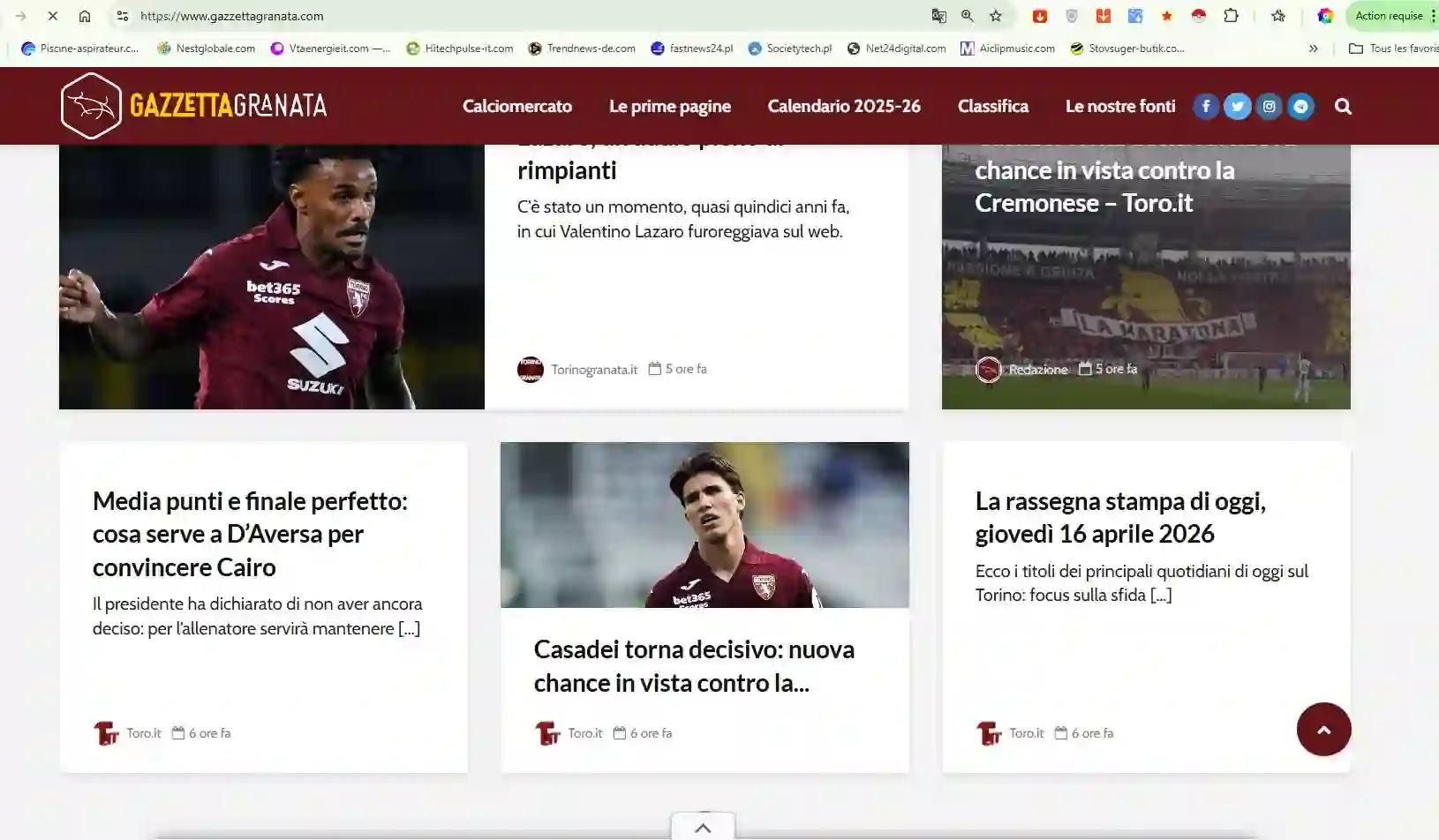
Task: Expand hidden bookmarks with double chevron
Action: 1313,49
